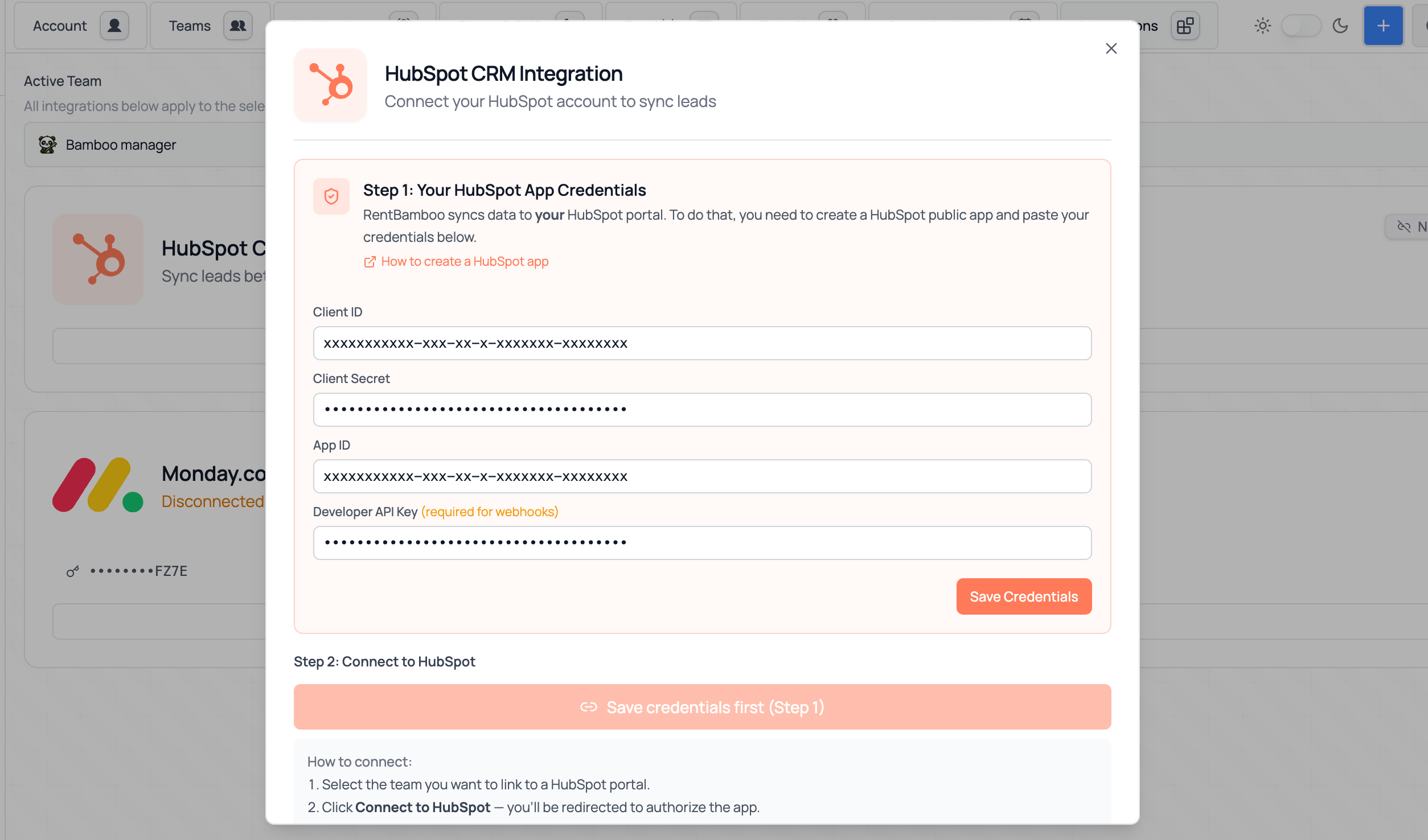The width and height of the screenshot is (1428, 840).
Task: Open the Account tab
Action: 80,26
